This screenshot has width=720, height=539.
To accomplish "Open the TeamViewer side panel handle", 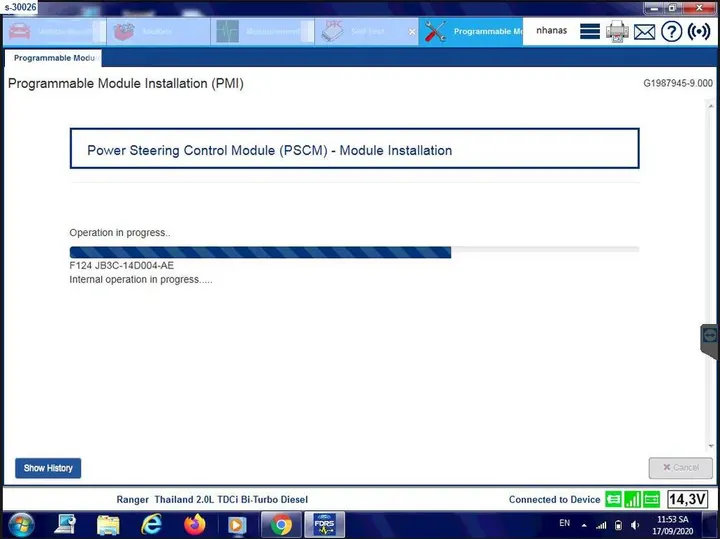I will pos(709,341).
